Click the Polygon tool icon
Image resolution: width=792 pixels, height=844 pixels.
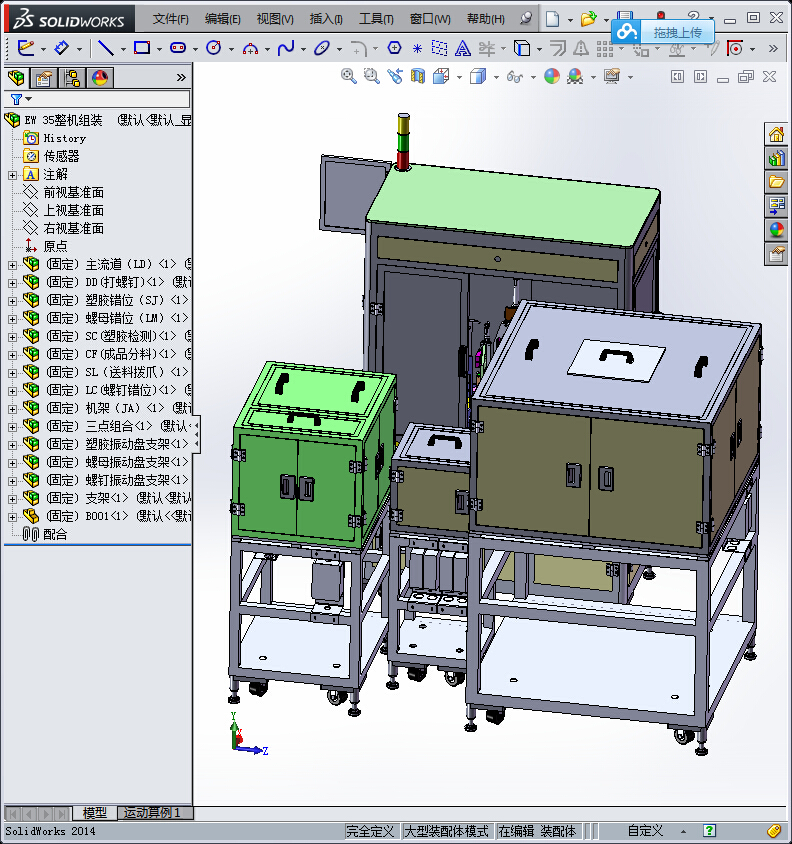point(395,48)
